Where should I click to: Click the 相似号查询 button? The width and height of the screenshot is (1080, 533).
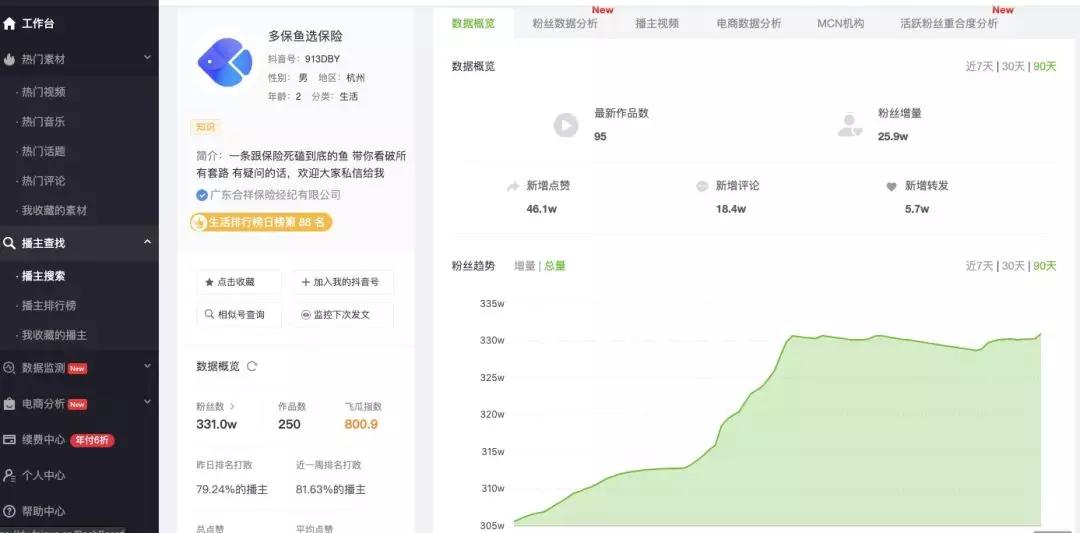(x=239, y=315)
